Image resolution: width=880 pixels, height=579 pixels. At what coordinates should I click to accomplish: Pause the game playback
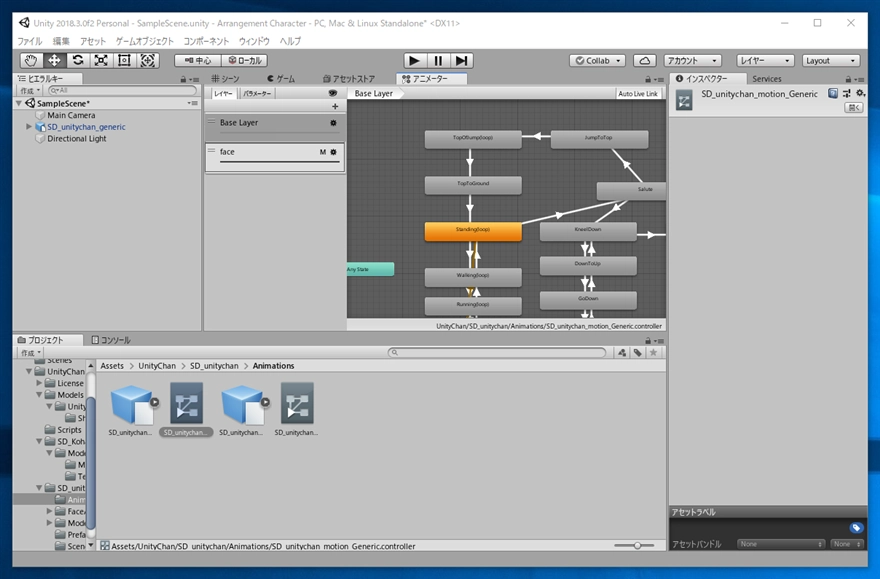click(438, 61)
